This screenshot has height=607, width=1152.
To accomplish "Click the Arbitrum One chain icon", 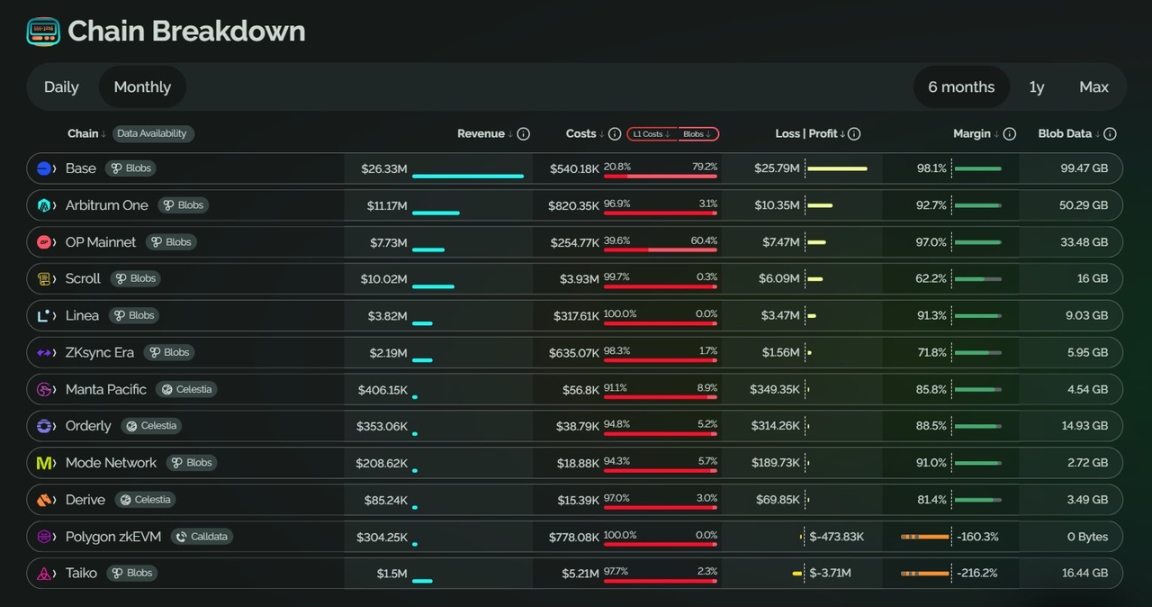I will pyautogui.click(x=45, y=206).
